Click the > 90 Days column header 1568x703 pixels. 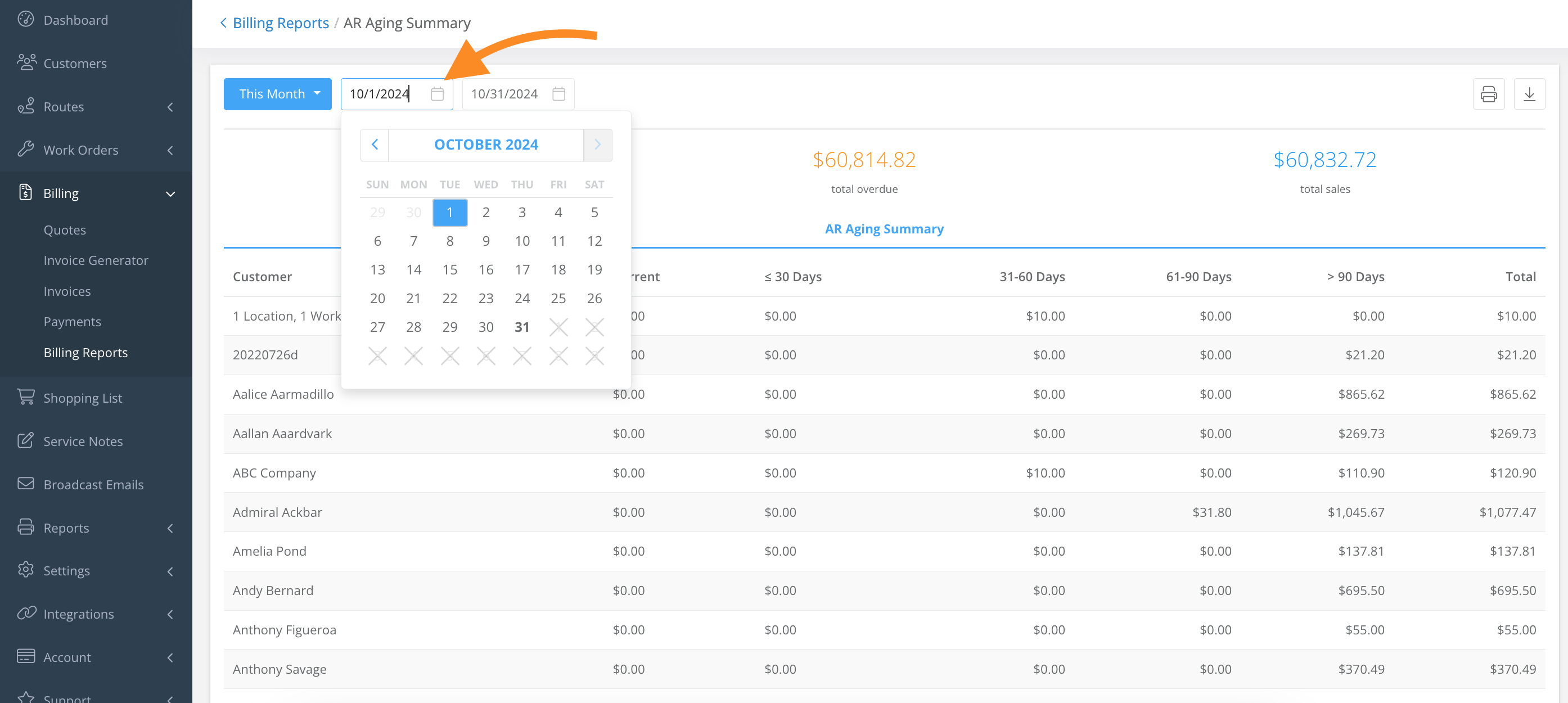(1355, 276)
